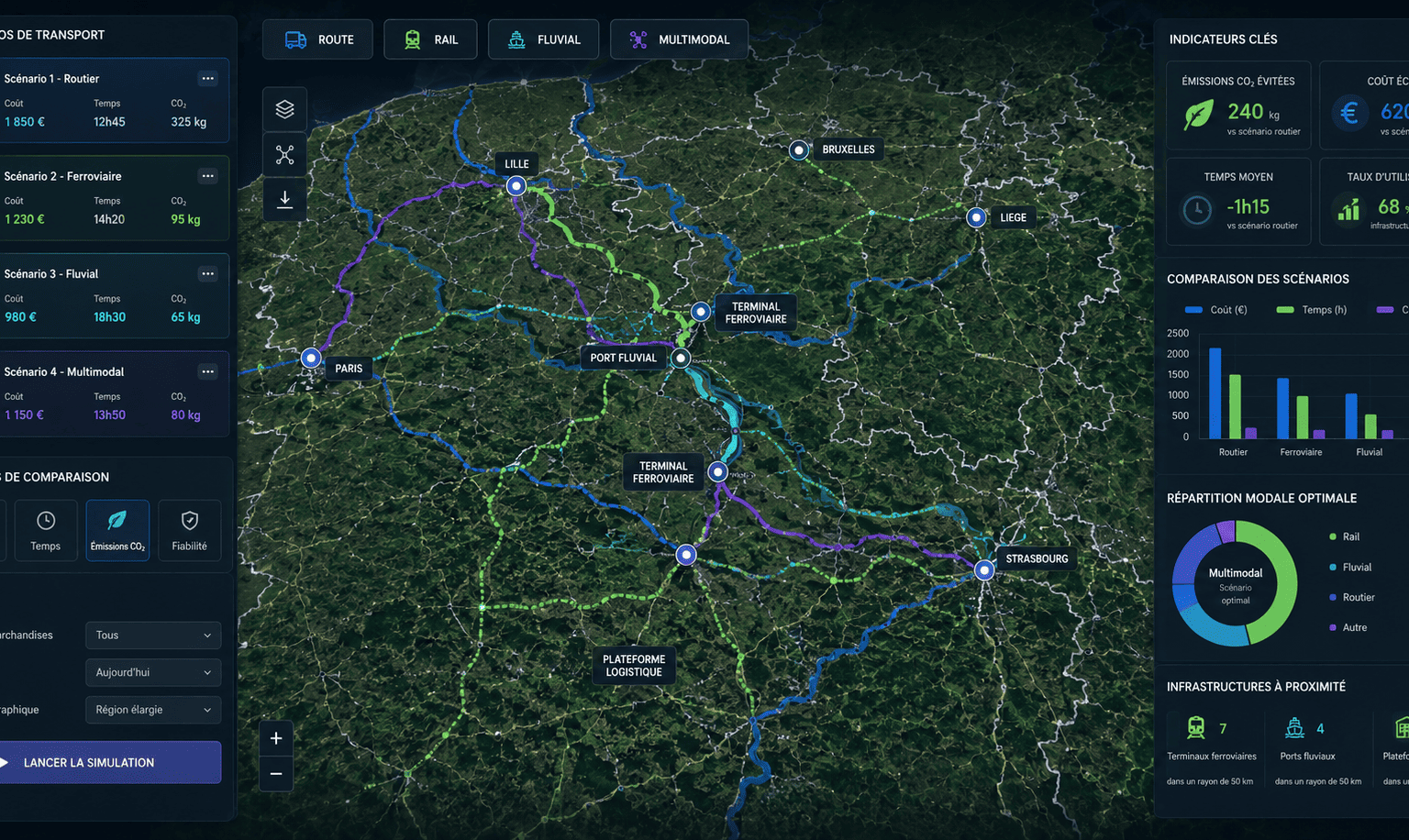Toggle the Coût (€) series in chart legend
Screen dimensions: 1409x840
tap(1216, 310)
